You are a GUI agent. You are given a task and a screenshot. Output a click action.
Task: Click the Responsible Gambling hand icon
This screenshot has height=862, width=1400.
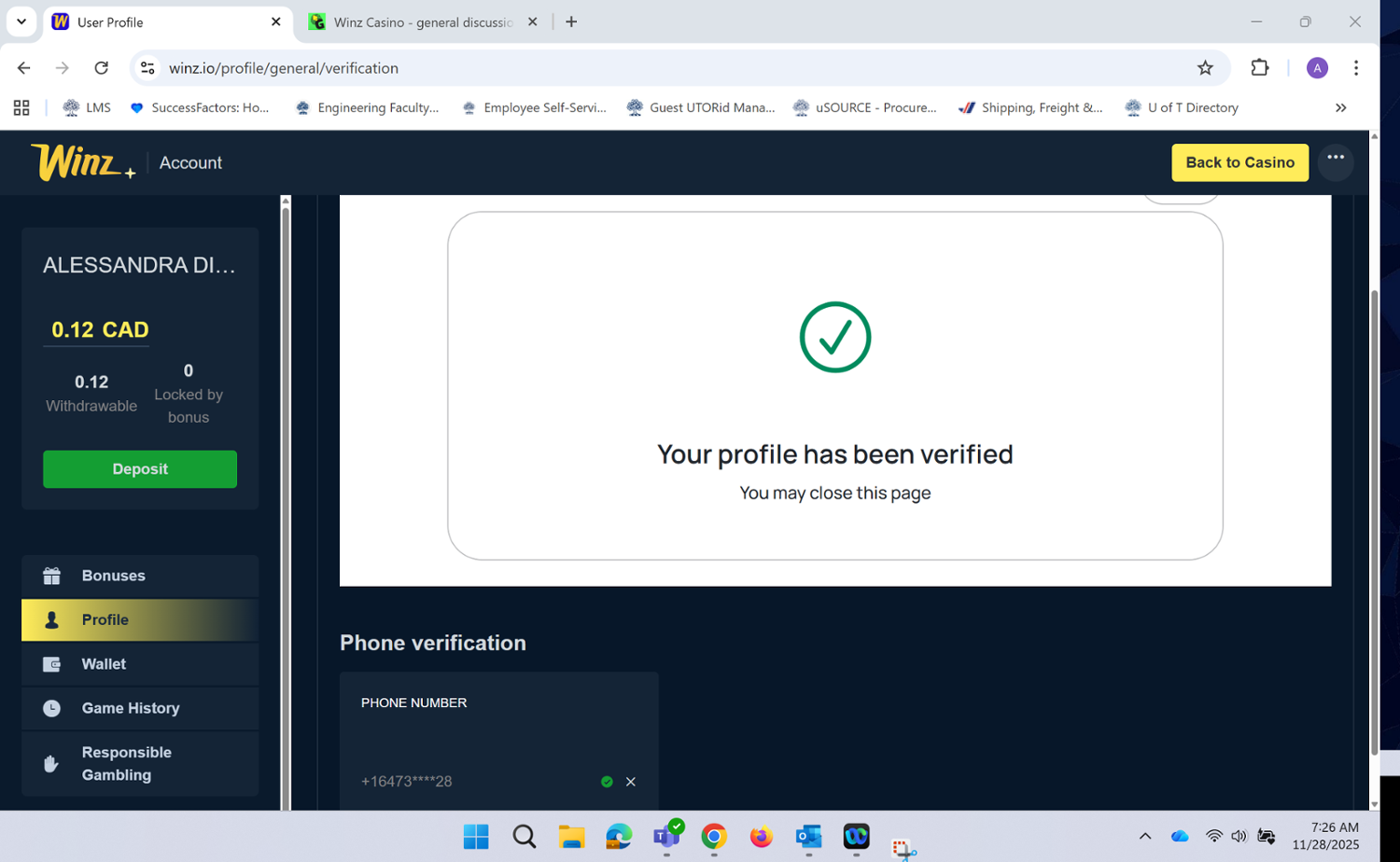(x=52, y=764)
